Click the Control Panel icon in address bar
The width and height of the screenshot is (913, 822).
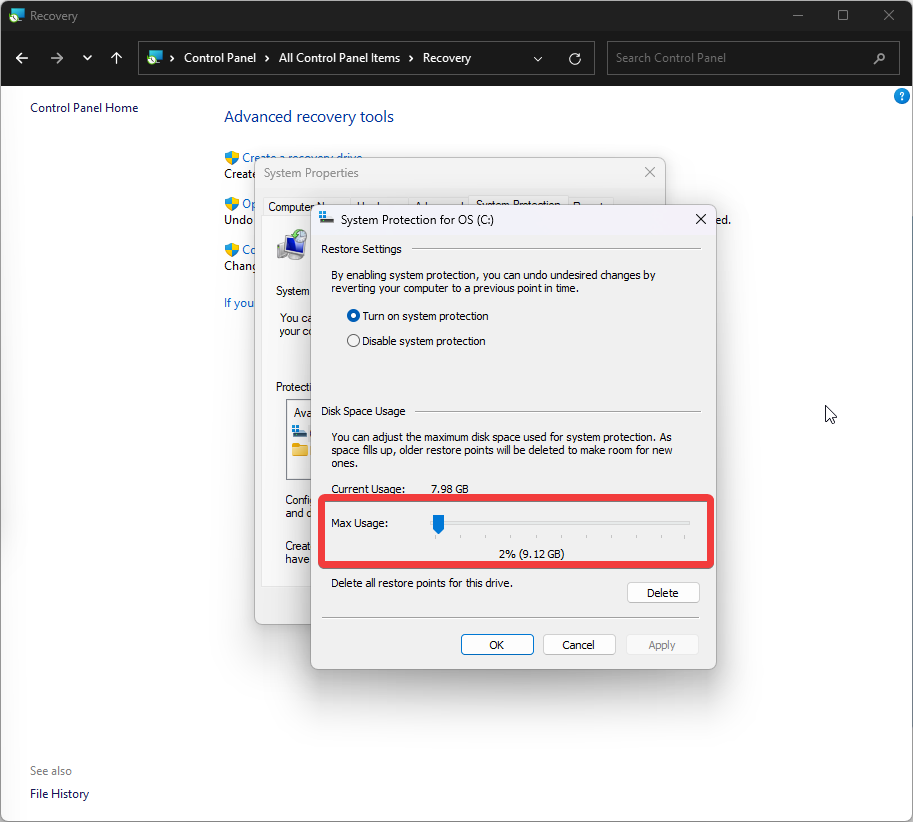coord(155,58)
